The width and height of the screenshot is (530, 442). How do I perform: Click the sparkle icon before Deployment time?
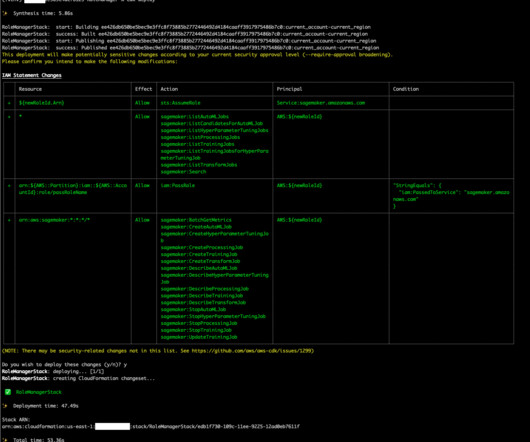coord(5,406)
